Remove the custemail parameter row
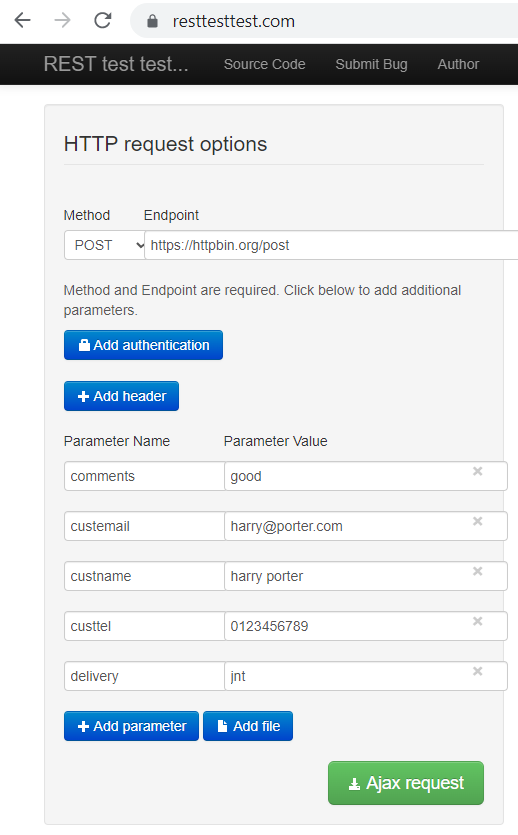 coord(478,521)
